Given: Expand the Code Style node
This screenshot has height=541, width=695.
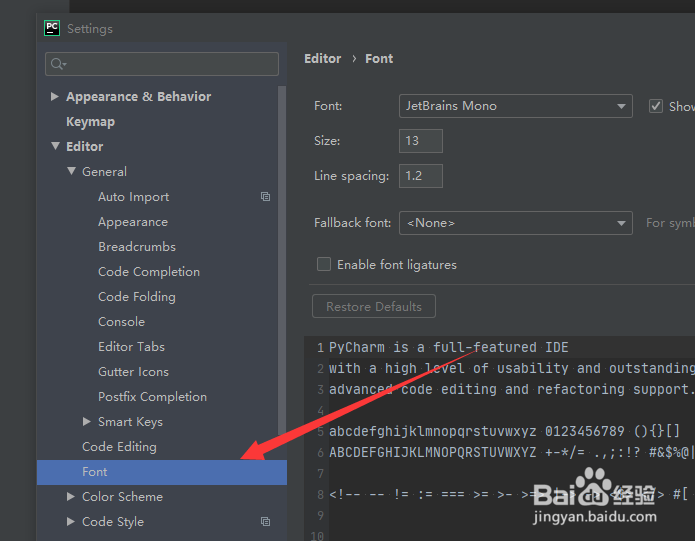Looking at the screenshot, I should (70, 522).
